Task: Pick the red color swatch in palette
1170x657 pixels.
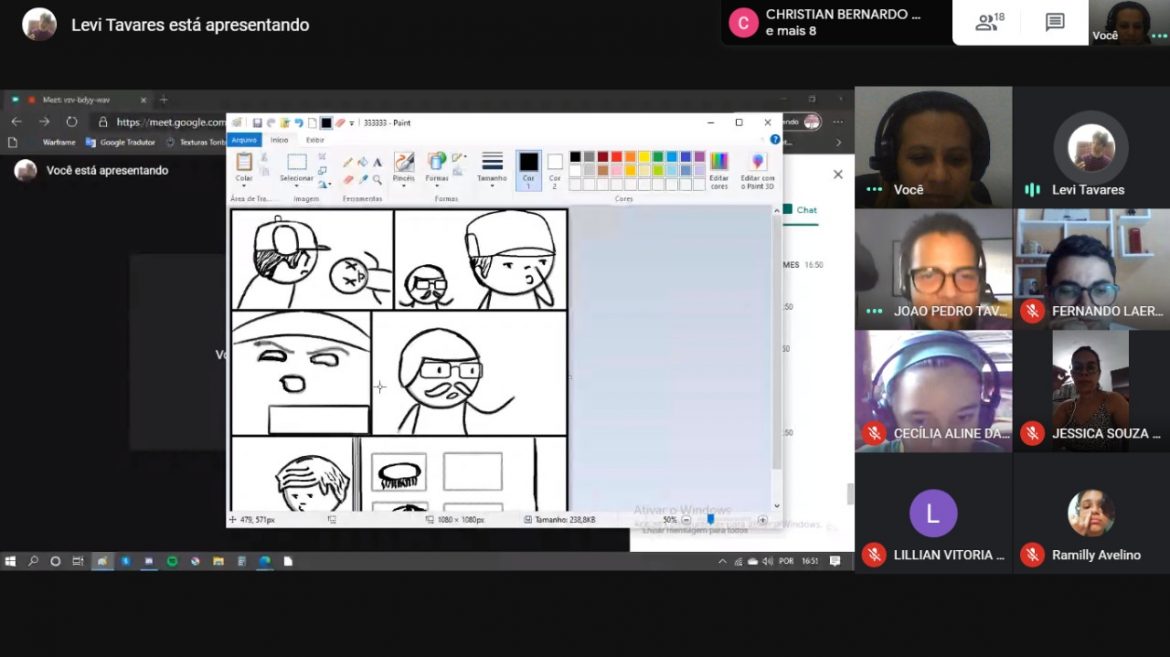Action: click(x=616, y=157)
